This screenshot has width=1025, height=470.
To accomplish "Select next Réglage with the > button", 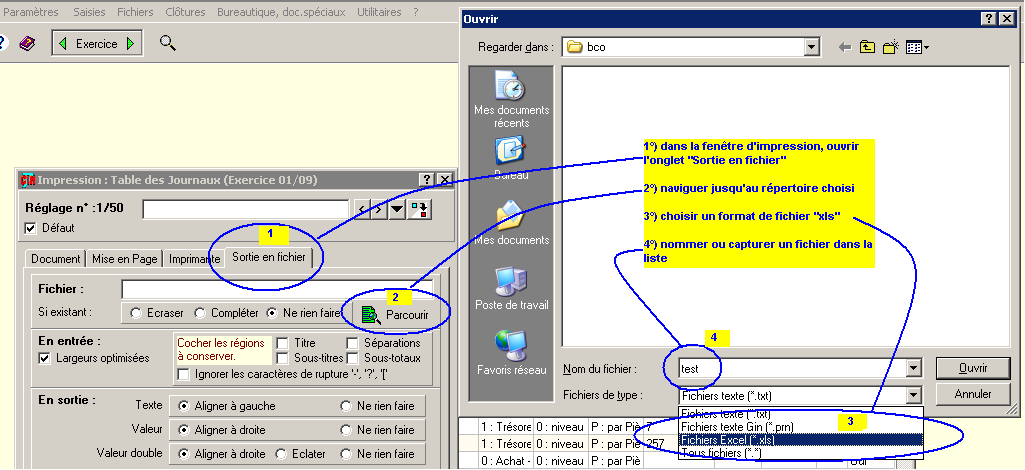I will 378,210.
